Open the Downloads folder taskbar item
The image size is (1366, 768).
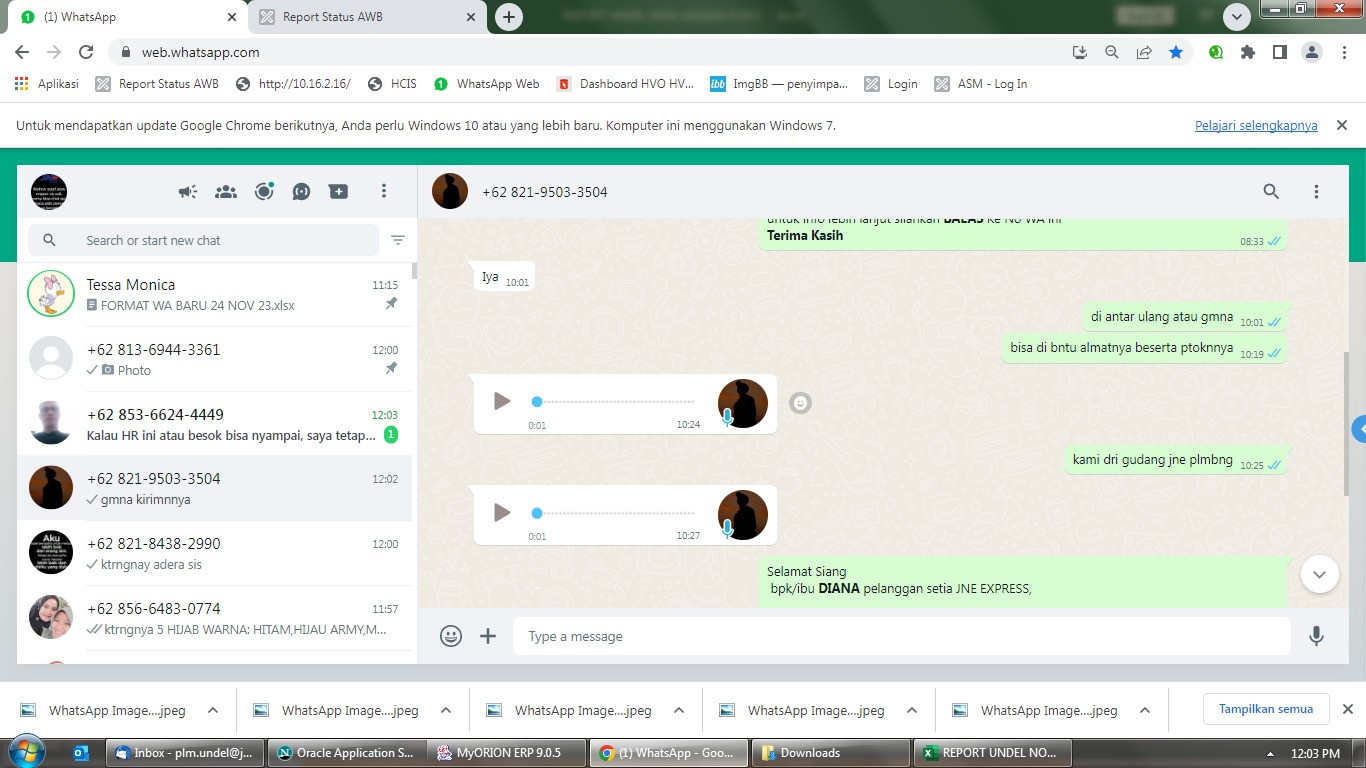(829, 753)
